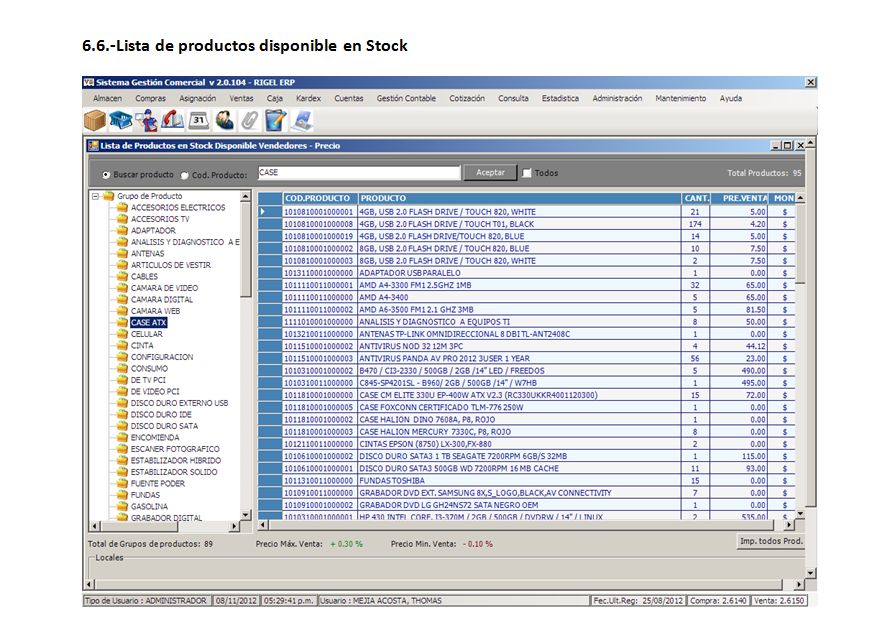Image resolution: width=888 pixels, height=621 pixels.
Task: Open the Almacen menu
Action: coord(107,98)
